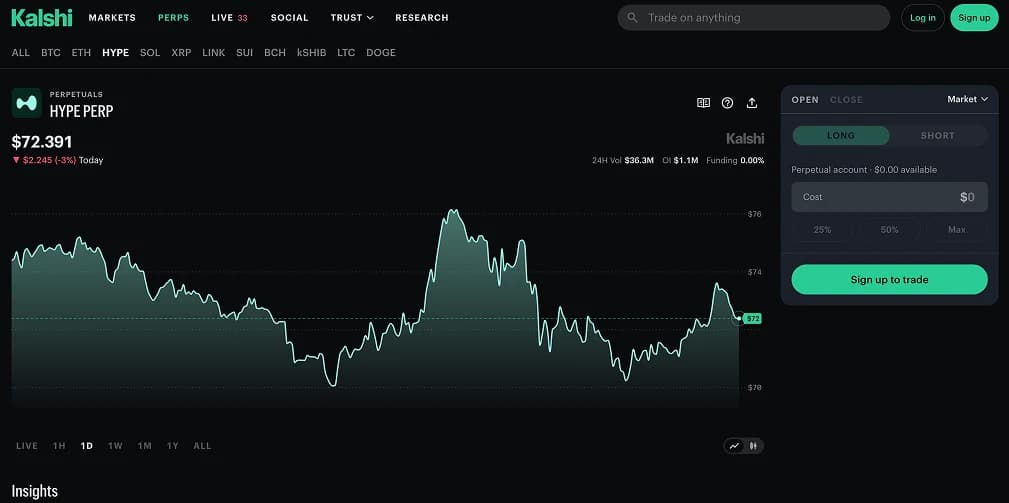1009x503 pixels.
Task: Select the LINK filter
Action: point(214,53)
